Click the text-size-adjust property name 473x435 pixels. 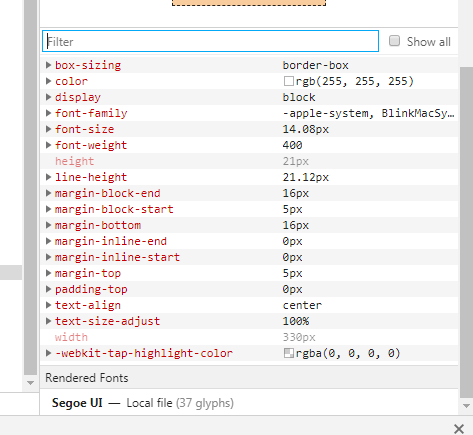[x=107, y=321]
